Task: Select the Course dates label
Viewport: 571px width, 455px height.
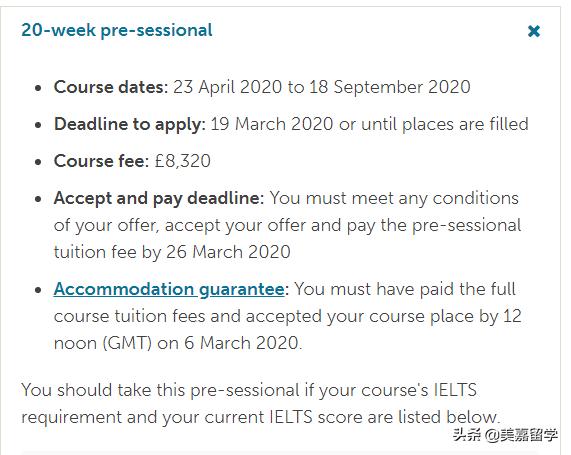Action: click(x=111, y=87)
